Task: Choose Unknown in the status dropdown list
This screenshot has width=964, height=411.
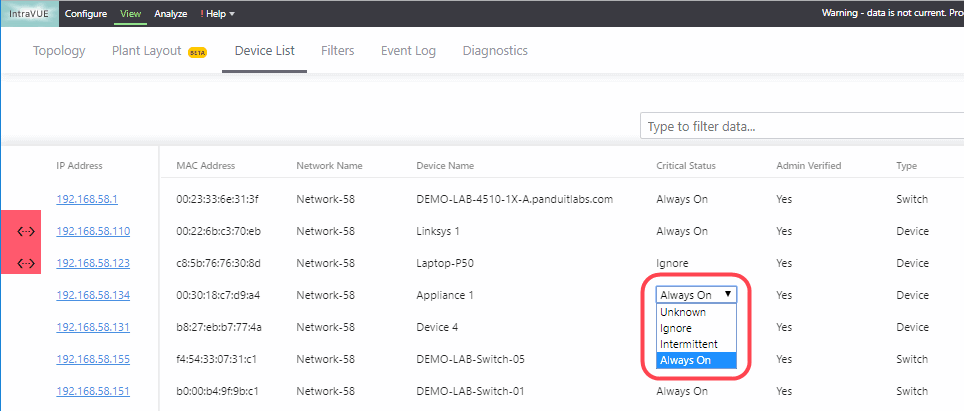Action: (x=696, y=312)
